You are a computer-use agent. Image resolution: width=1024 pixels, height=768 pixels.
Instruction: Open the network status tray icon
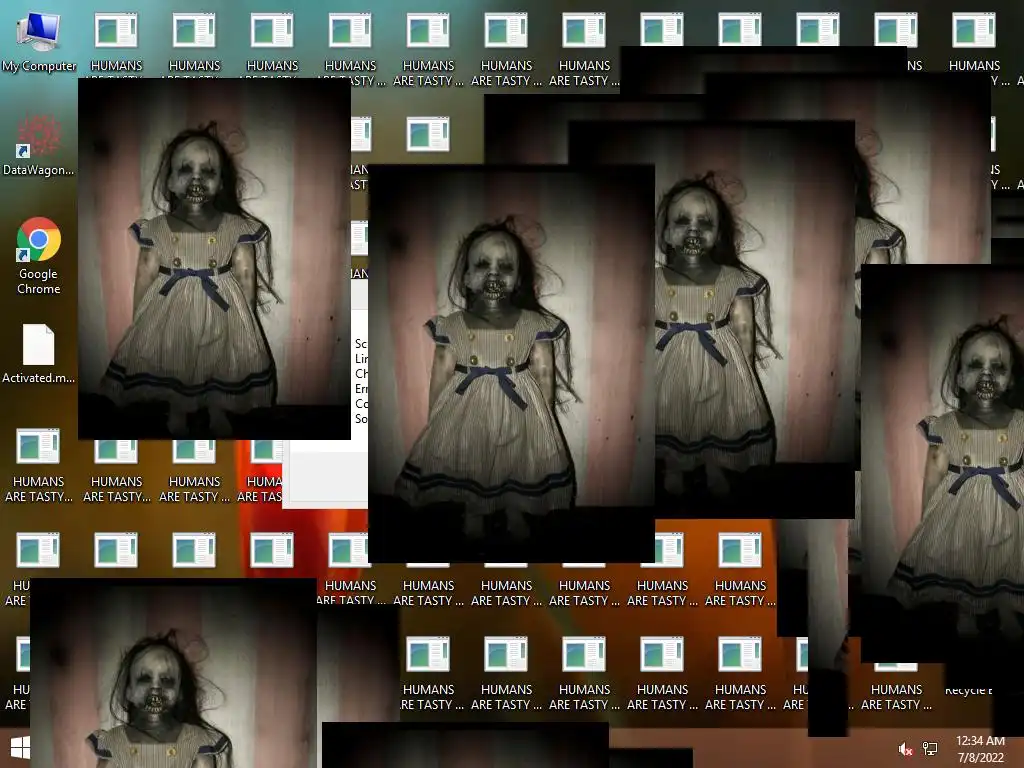930,749
